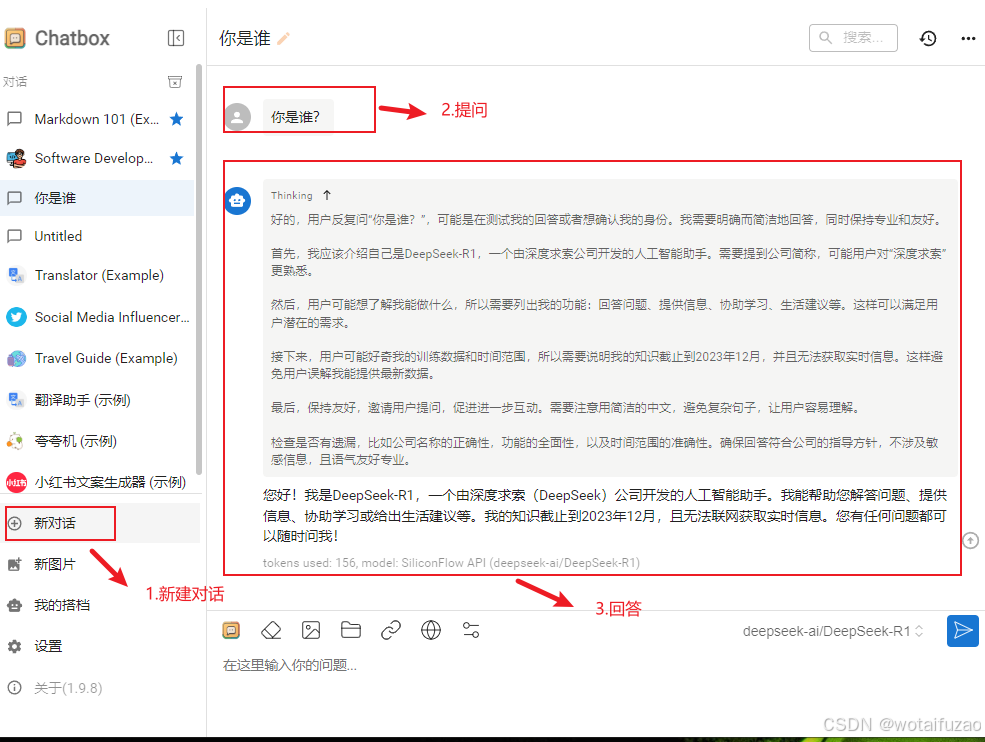Click the 在这里输入你的问题 input box

(590, 665)
